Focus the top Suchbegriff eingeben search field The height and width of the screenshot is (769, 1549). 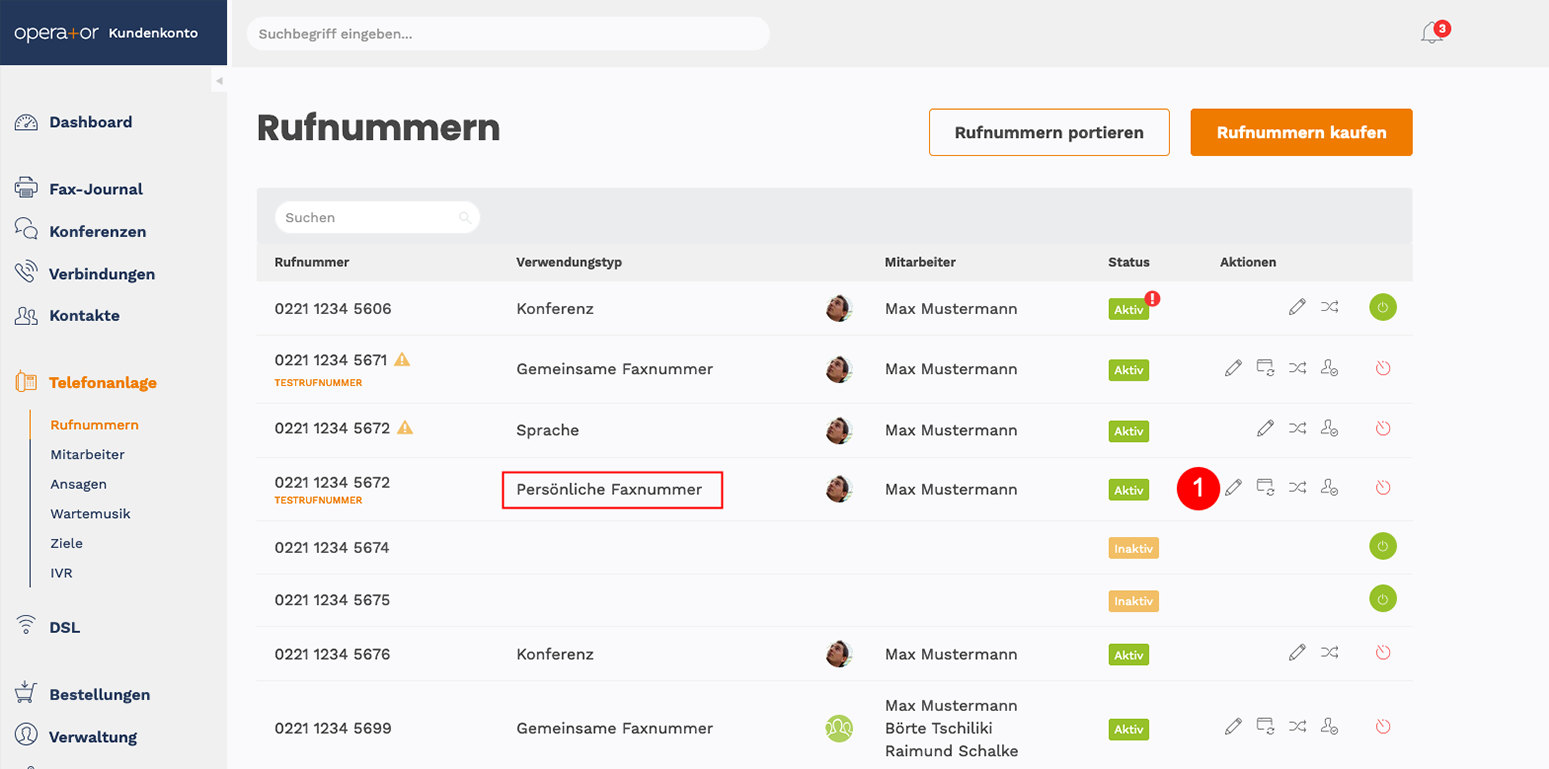508,33
